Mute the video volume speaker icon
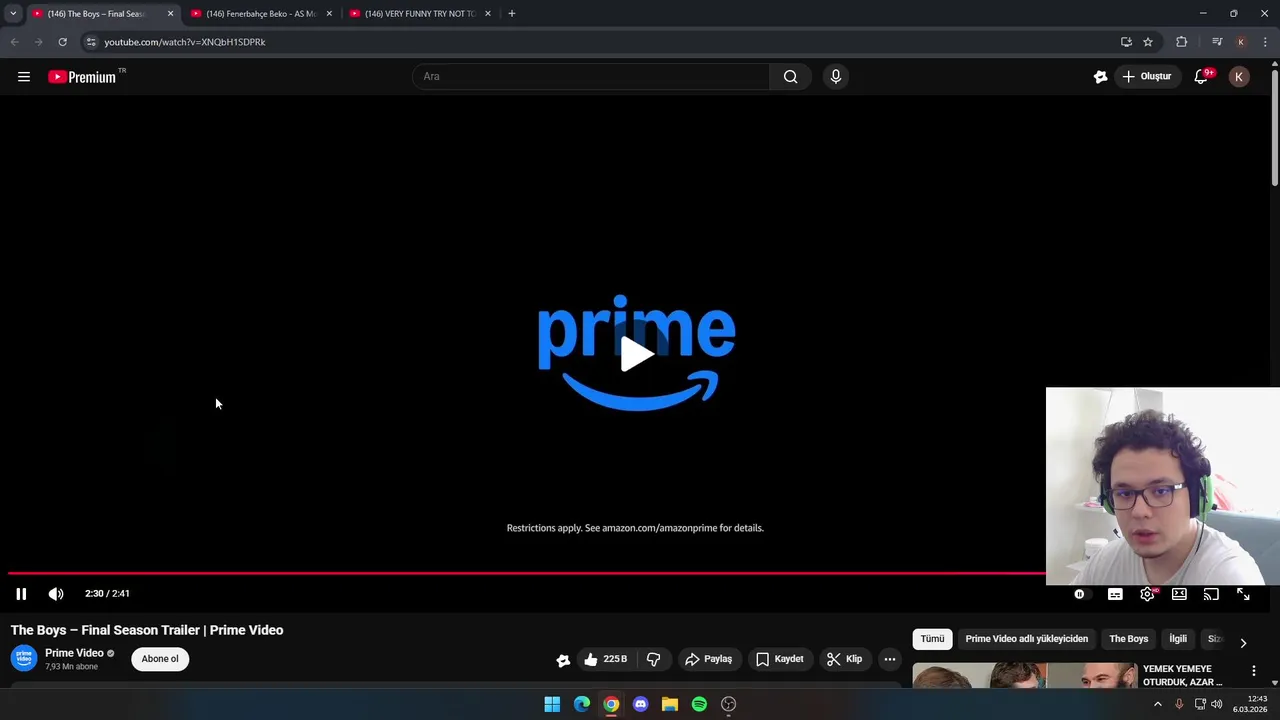This screenshot has height=720, width=1280. (56, 594)
